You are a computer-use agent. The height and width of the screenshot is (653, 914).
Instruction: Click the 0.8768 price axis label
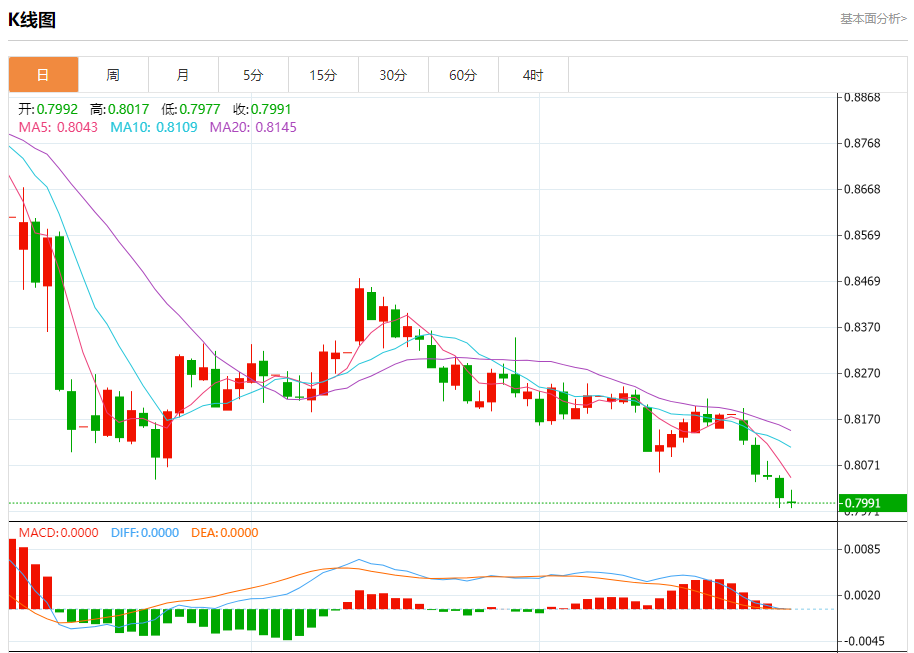[862, 143]
